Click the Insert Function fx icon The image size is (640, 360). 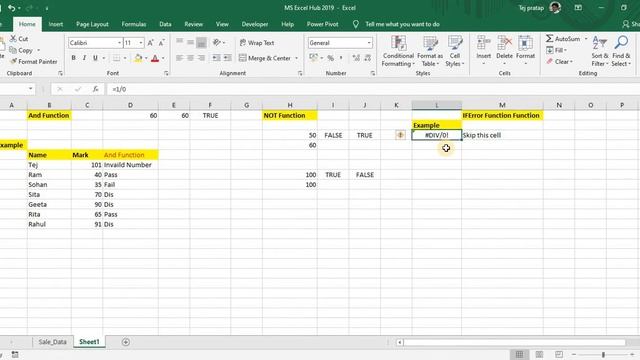tap(95, 89)
